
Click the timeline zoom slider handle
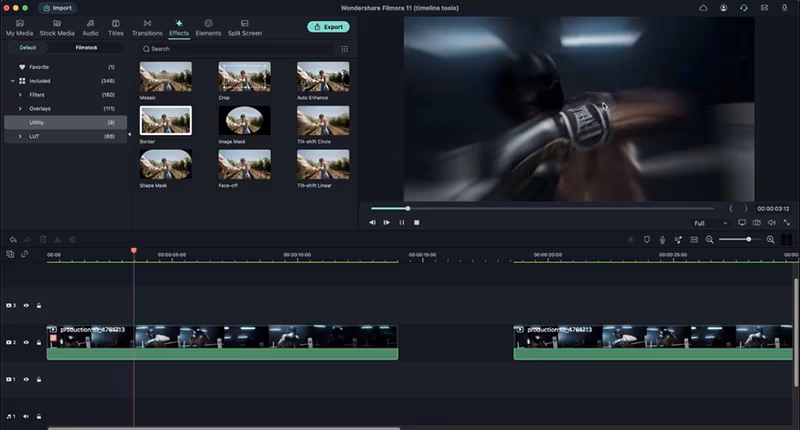(748, 239)
